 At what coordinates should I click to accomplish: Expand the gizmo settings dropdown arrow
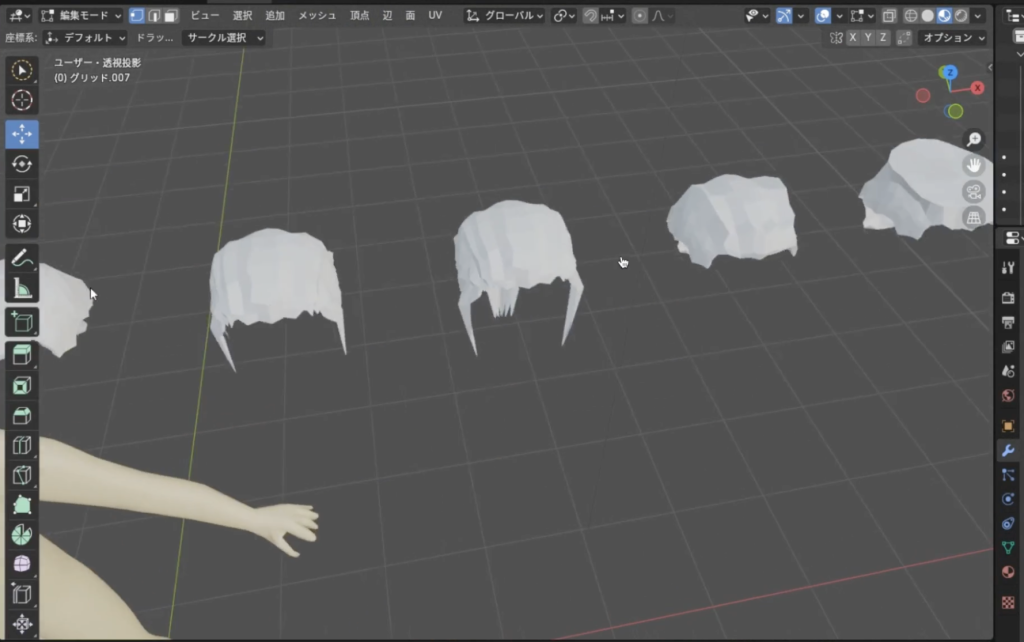point(801,16)
